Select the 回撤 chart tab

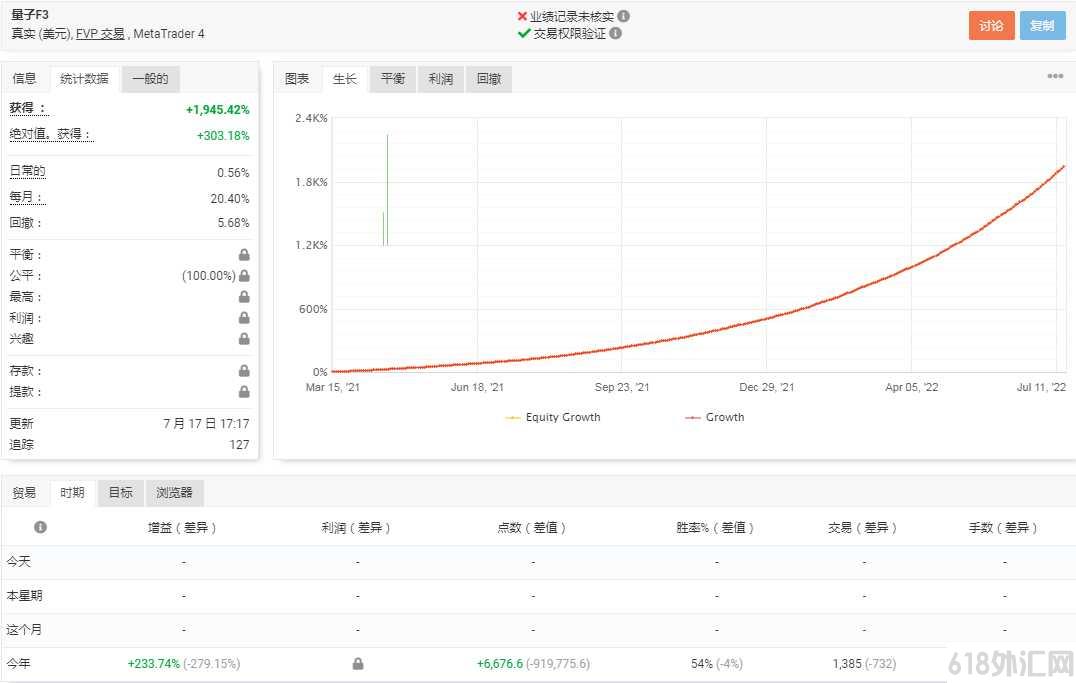click(x=489, y=79)
